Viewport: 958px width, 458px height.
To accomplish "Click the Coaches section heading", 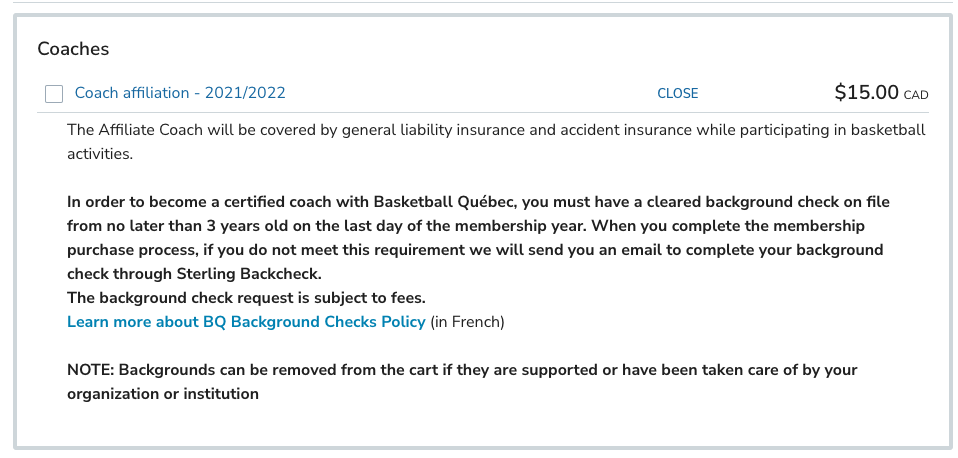I will (73, 48).
